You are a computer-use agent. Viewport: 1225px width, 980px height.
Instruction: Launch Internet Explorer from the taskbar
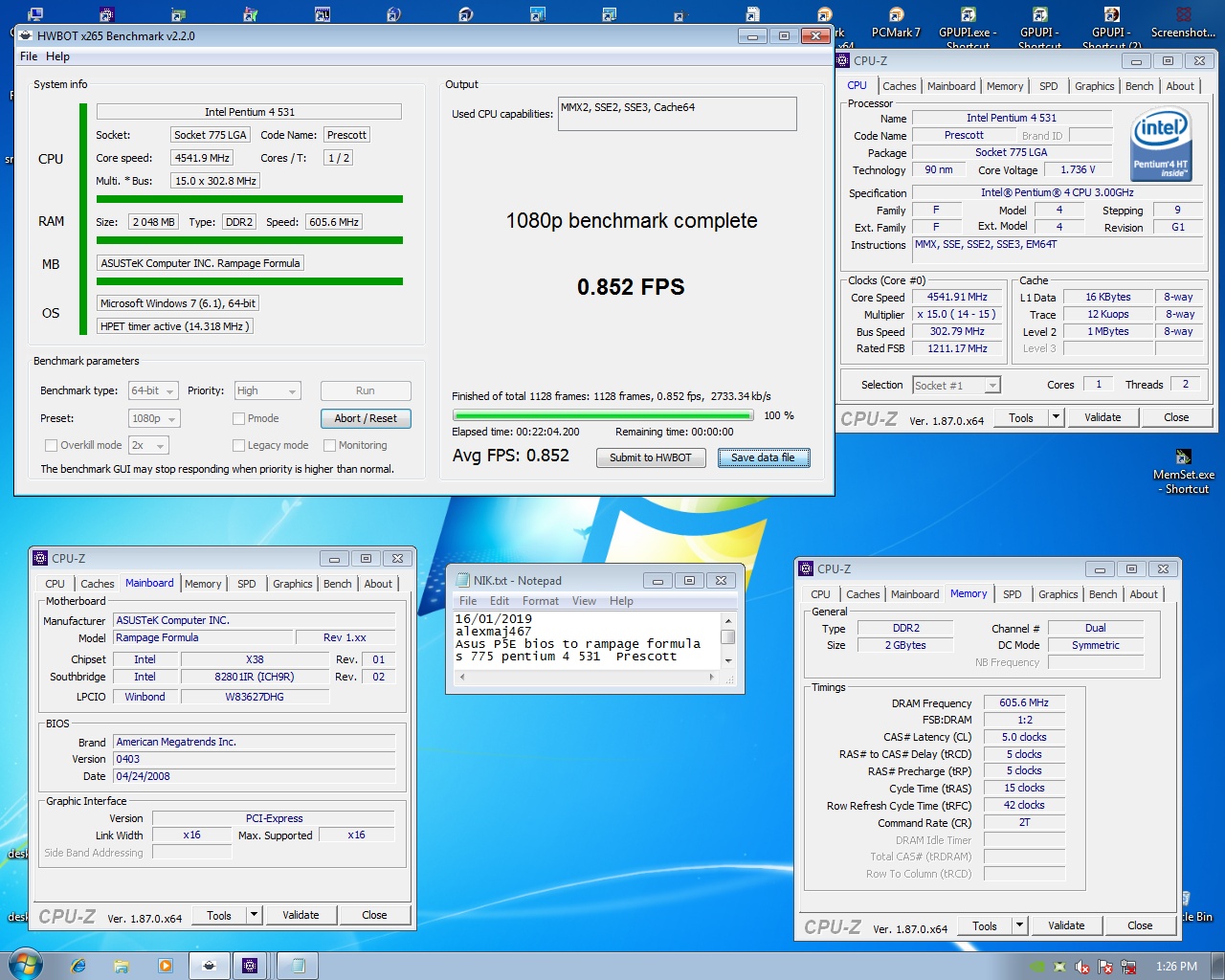click(x=78, y=966)
